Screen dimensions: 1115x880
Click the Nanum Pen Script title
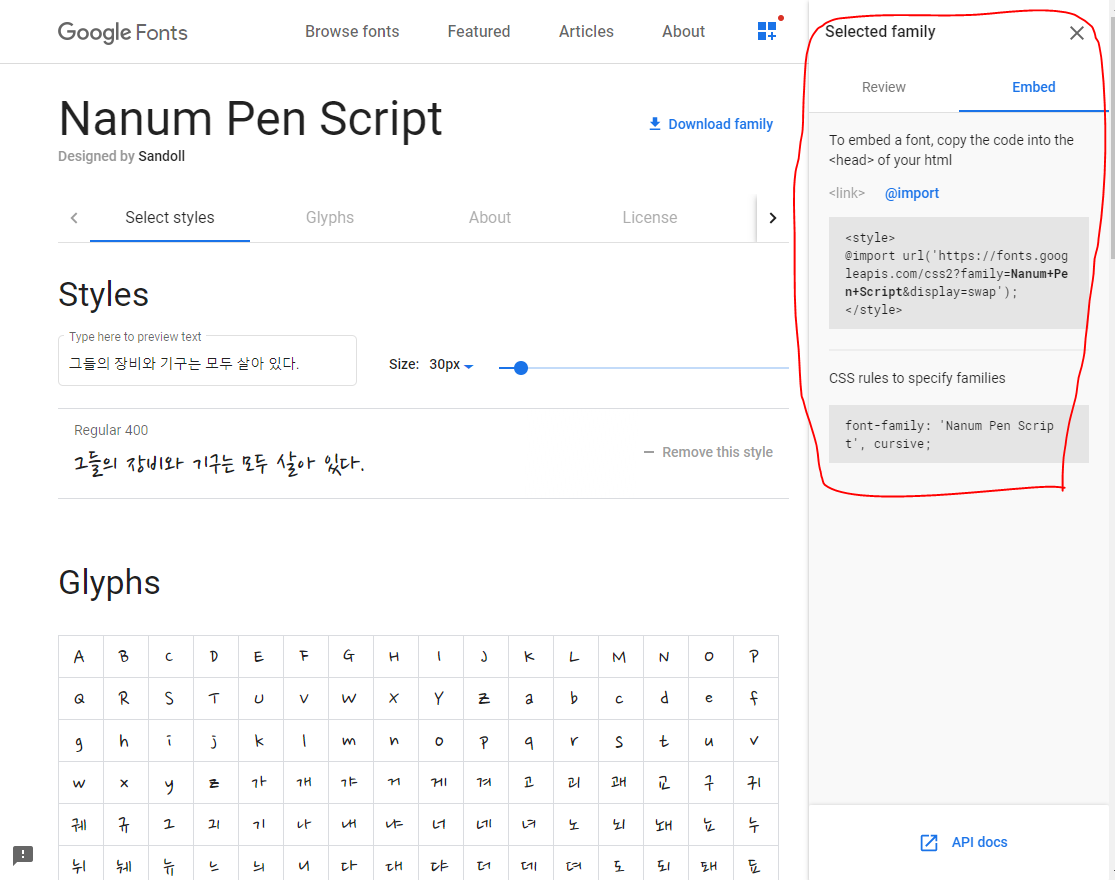(x=250, y=118)
